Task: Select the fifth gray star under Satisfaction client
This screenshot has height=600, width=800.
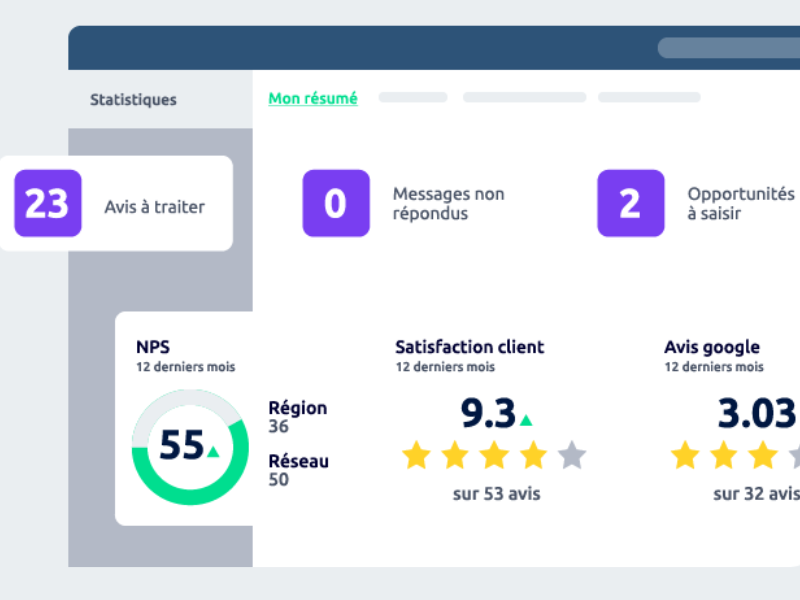Action: [x=572, y=456]
